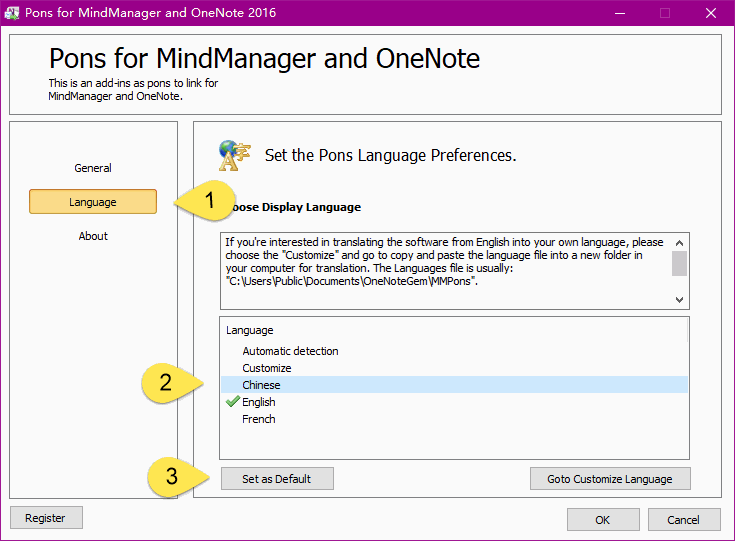The width and height of the screenshot is (735, 541).
Task: Click Goto Customize Language button
Action: coord(610,479)
